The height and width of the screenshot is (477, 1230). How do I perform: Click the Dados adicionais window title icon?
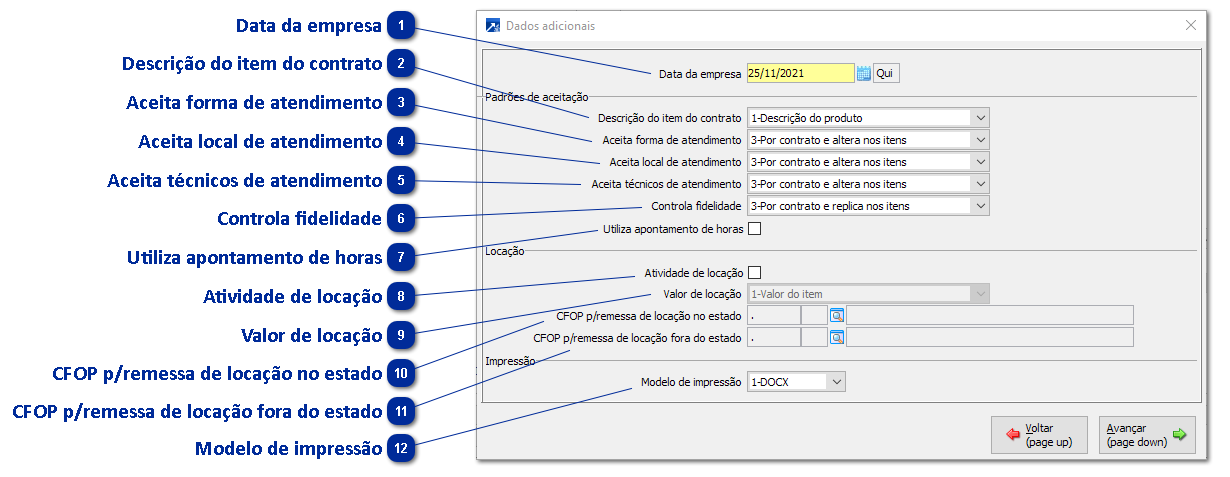click(x=492, y=26)
